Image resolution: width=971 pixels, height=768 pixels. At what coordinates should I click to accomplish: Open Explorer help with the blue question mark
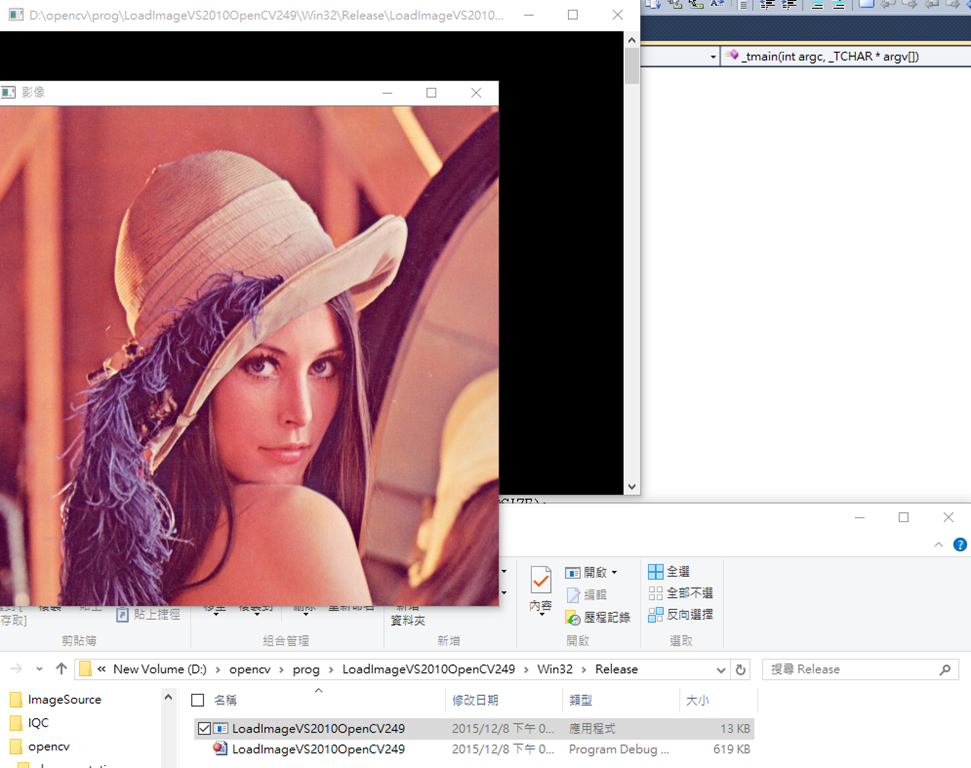pyautogui.click(x=960, y=544)
